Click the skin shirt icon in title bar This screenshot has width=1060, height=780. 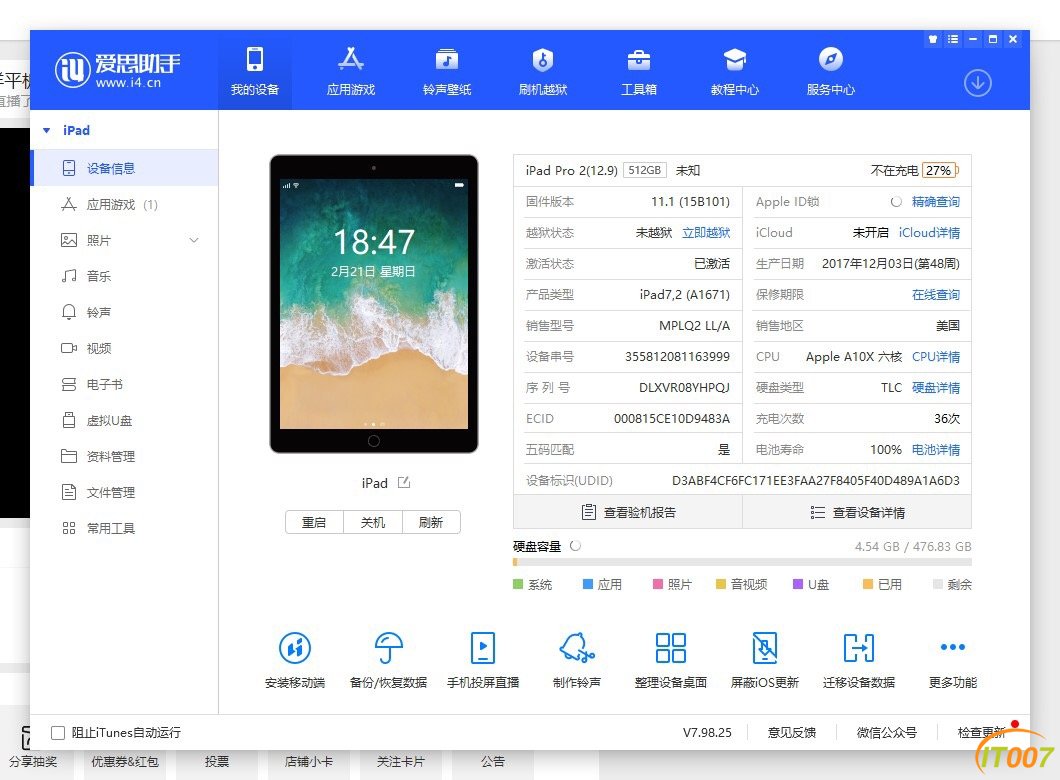point(933,39)
